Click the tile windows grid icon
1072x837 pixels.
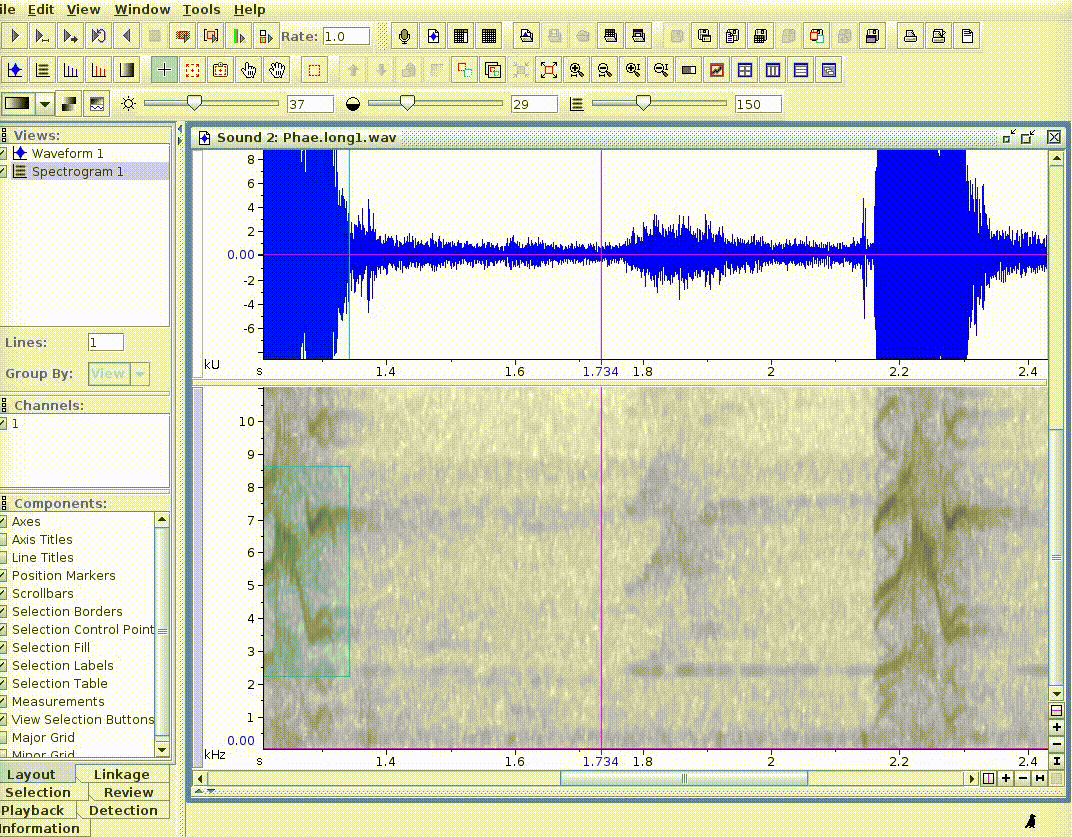point(745,70)
